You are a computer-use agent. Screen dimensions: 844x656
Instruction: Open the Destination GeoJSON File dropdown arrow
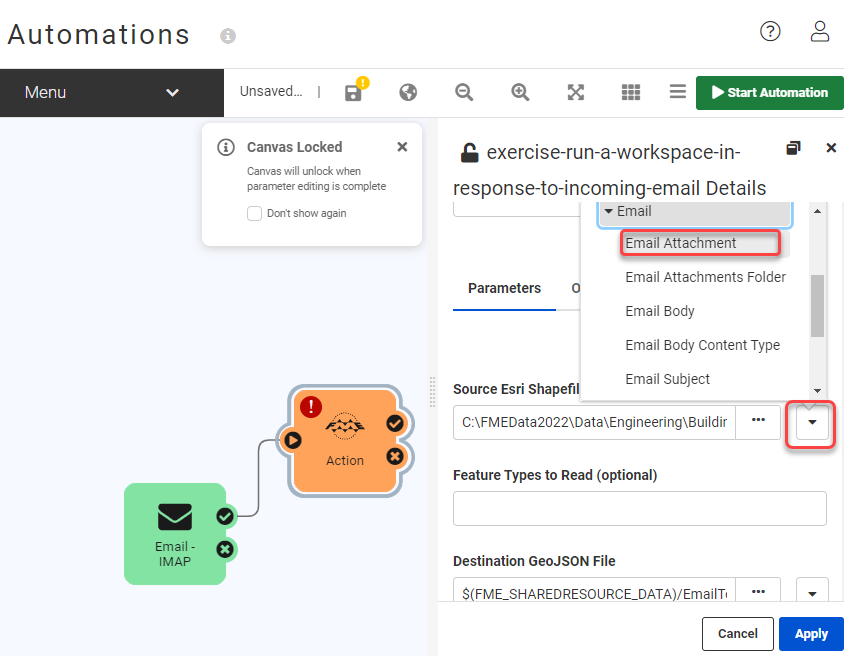(812, 593)
